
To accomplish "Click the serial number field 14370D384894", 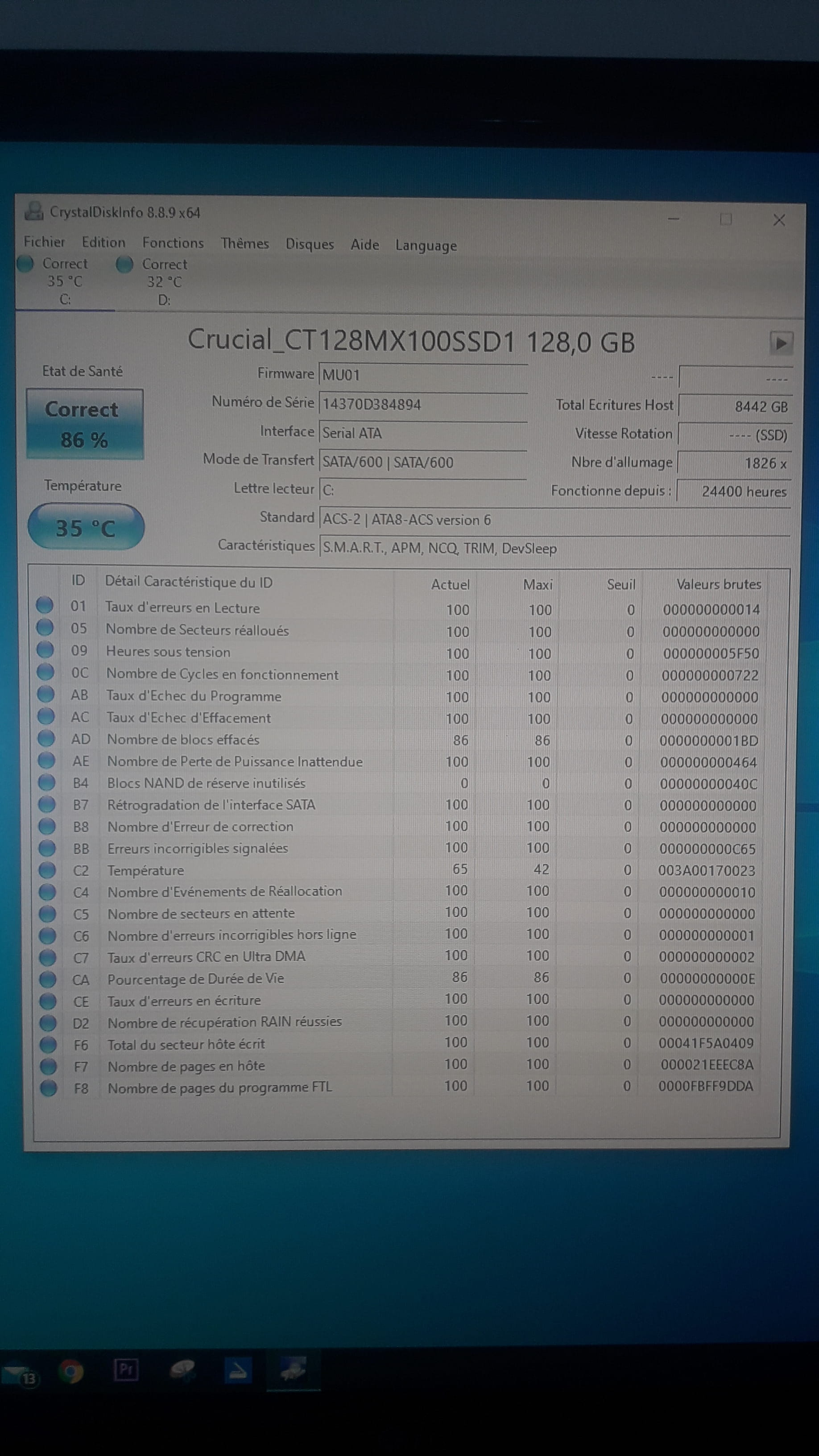I will tap(423, 404).
